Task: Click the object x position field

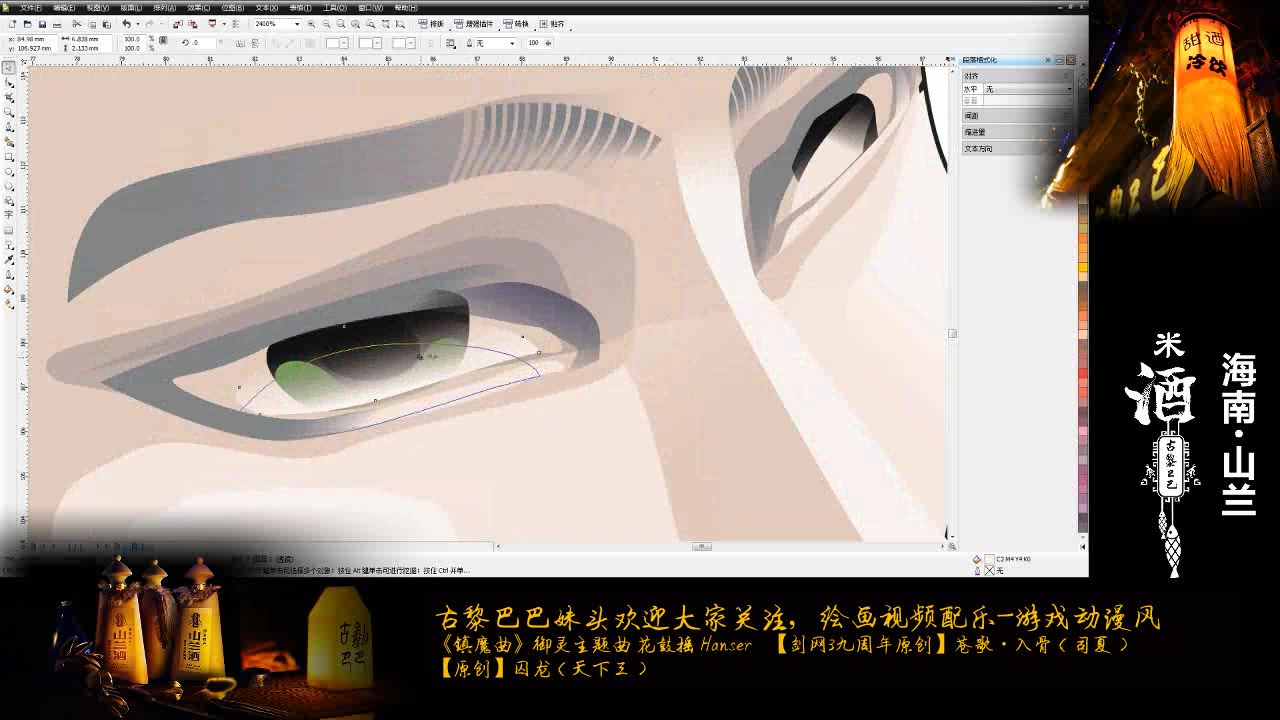Action: pyautogui.click(x=35, y=38)
